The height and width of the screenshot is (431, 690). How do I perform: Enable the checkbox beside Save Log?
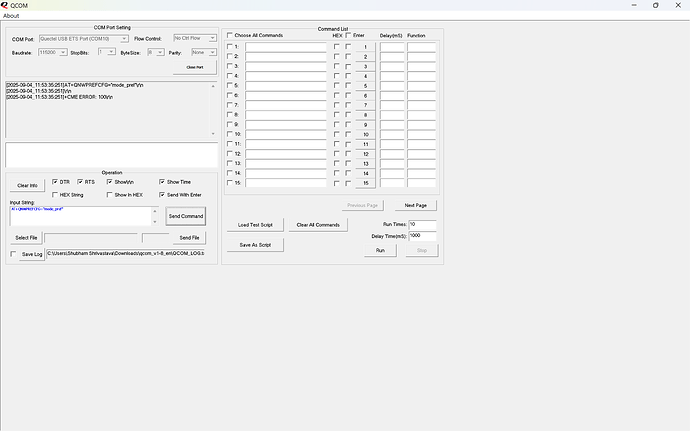pos(13,254)
